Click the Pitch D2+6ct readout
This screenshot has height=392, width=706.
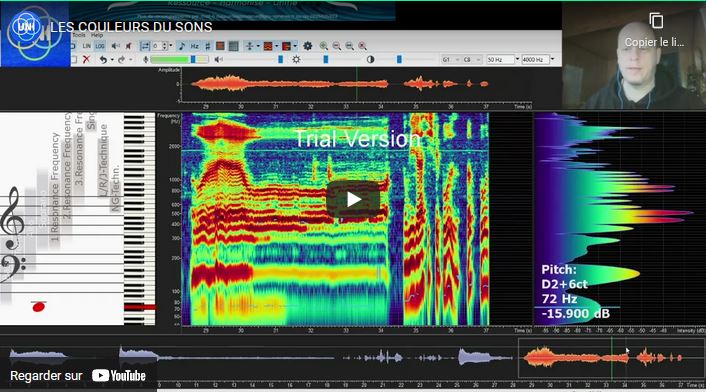[564, 277]
